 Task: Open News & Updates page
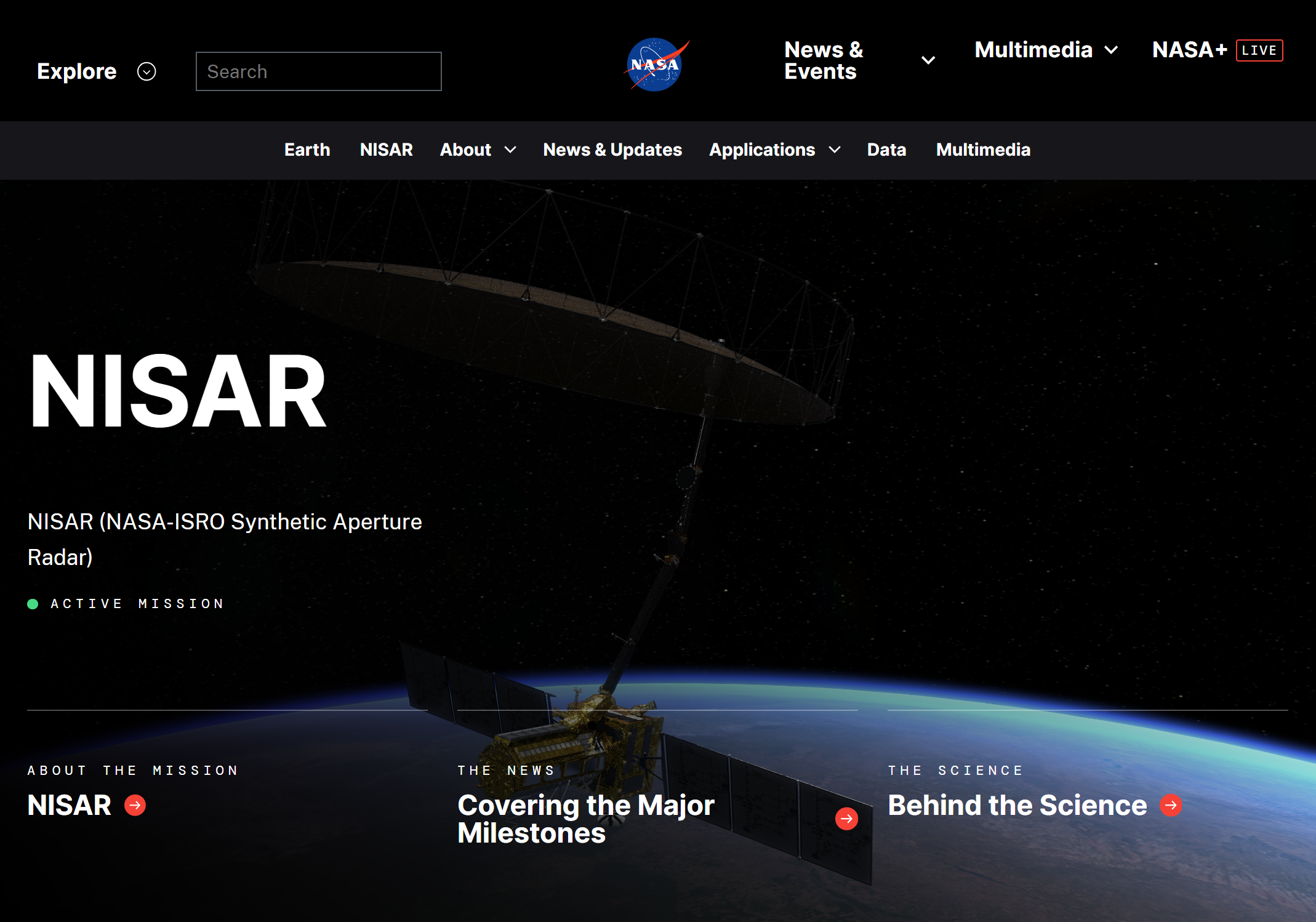click(x=612, y=150)
